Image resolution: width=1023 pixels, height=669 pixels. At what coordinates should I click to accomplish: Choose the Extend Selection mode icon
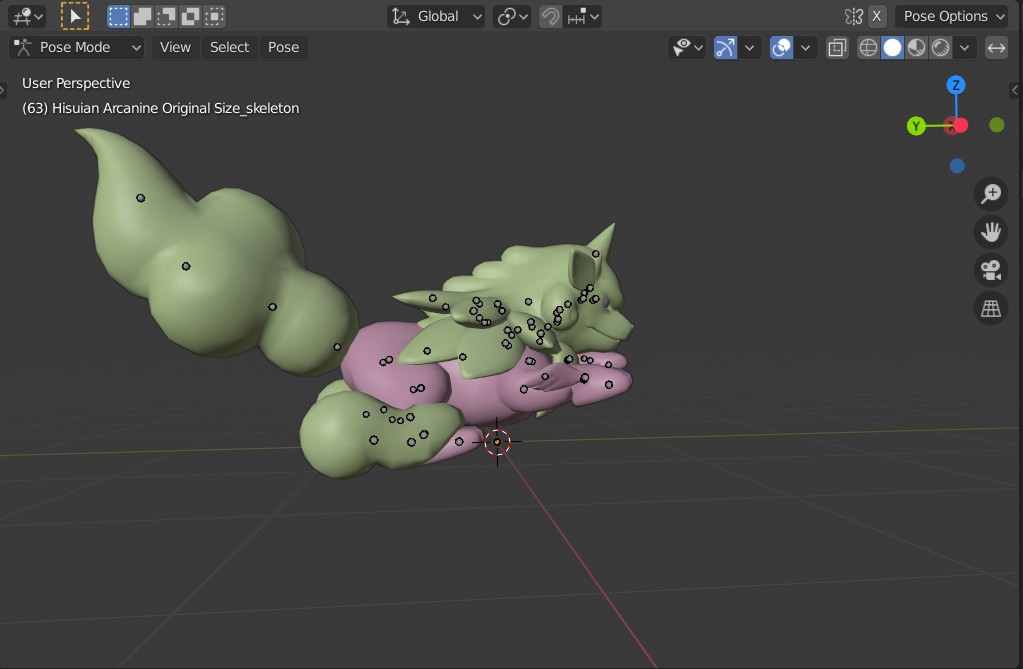[x=142, y=16]
